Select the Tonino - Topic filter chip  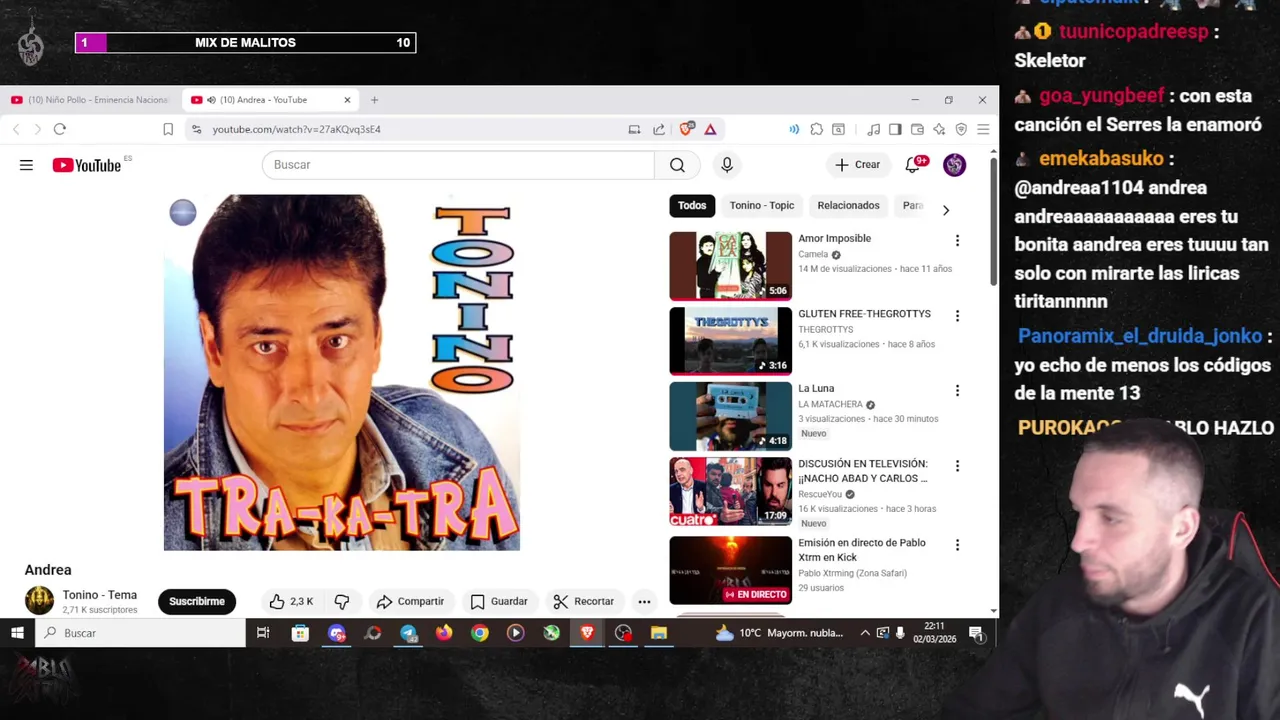pyautogui.click(x=762, y=205)
